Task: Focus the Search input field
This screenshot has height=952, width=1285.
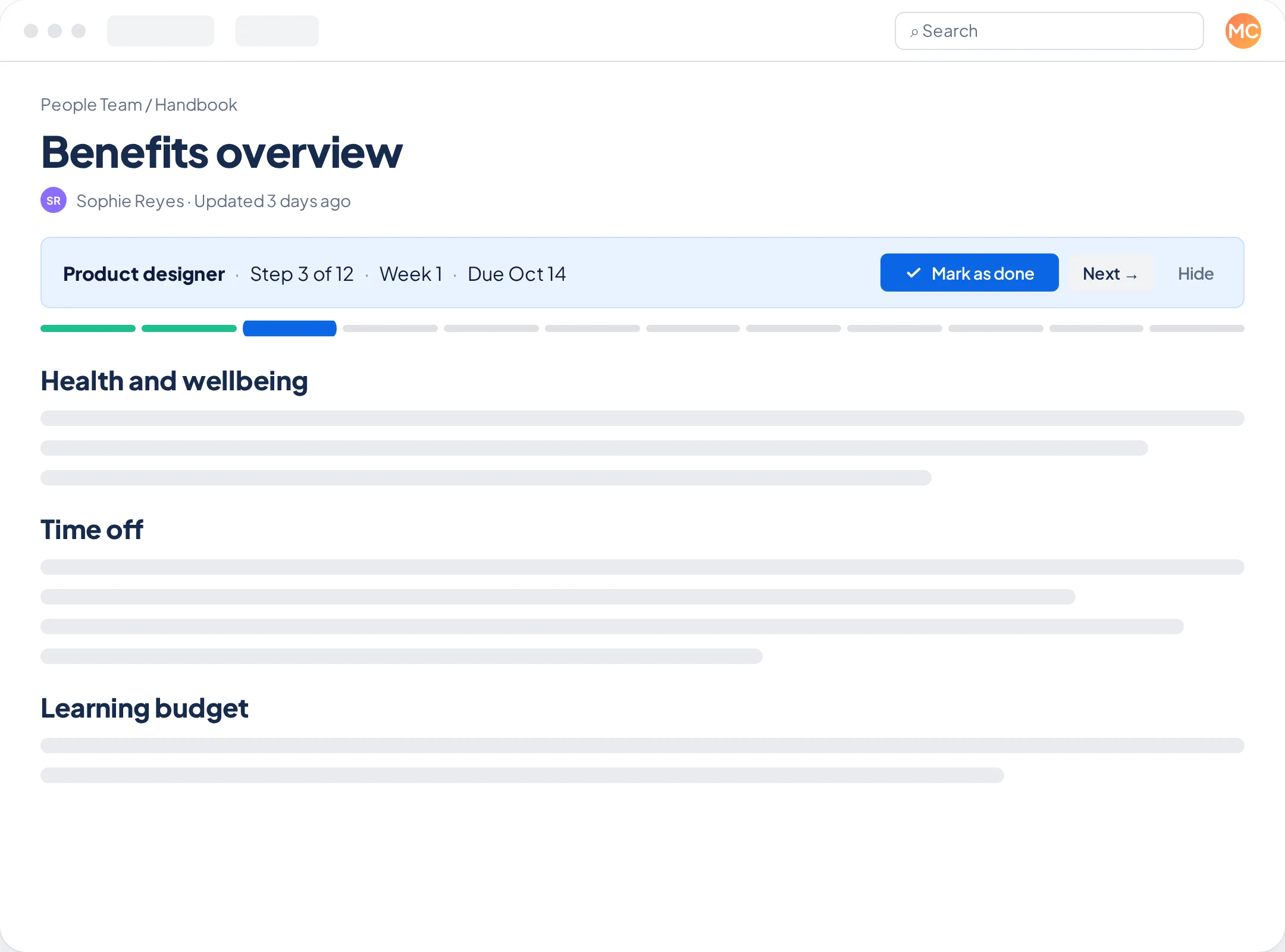Action: 1049,31
